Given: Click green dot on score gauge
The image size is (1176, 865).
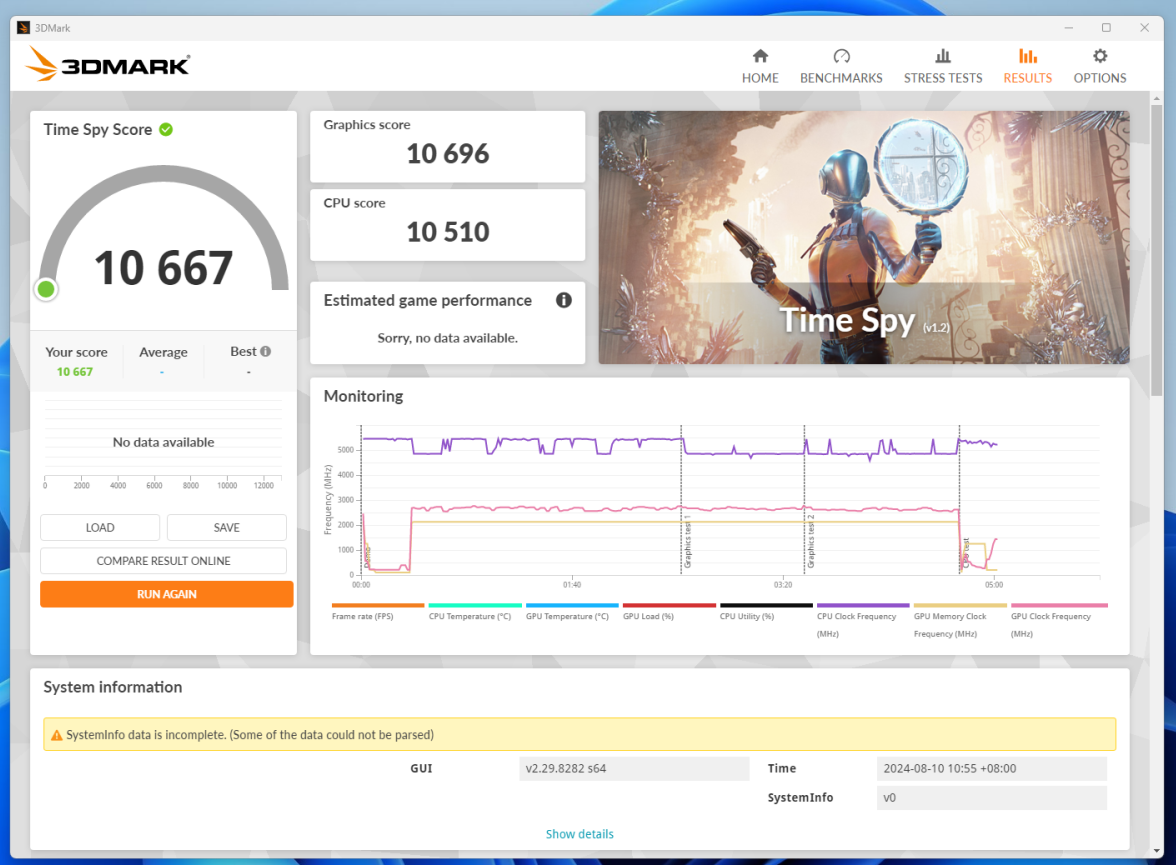Looking at the screenshot, I should point(46,289).
